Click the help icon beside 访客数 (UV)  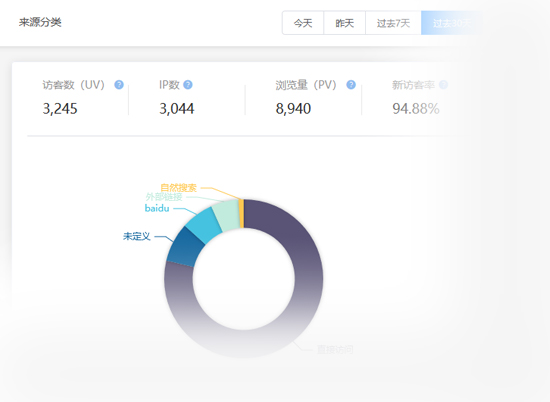pyautogui.click(x=119, y=85)
